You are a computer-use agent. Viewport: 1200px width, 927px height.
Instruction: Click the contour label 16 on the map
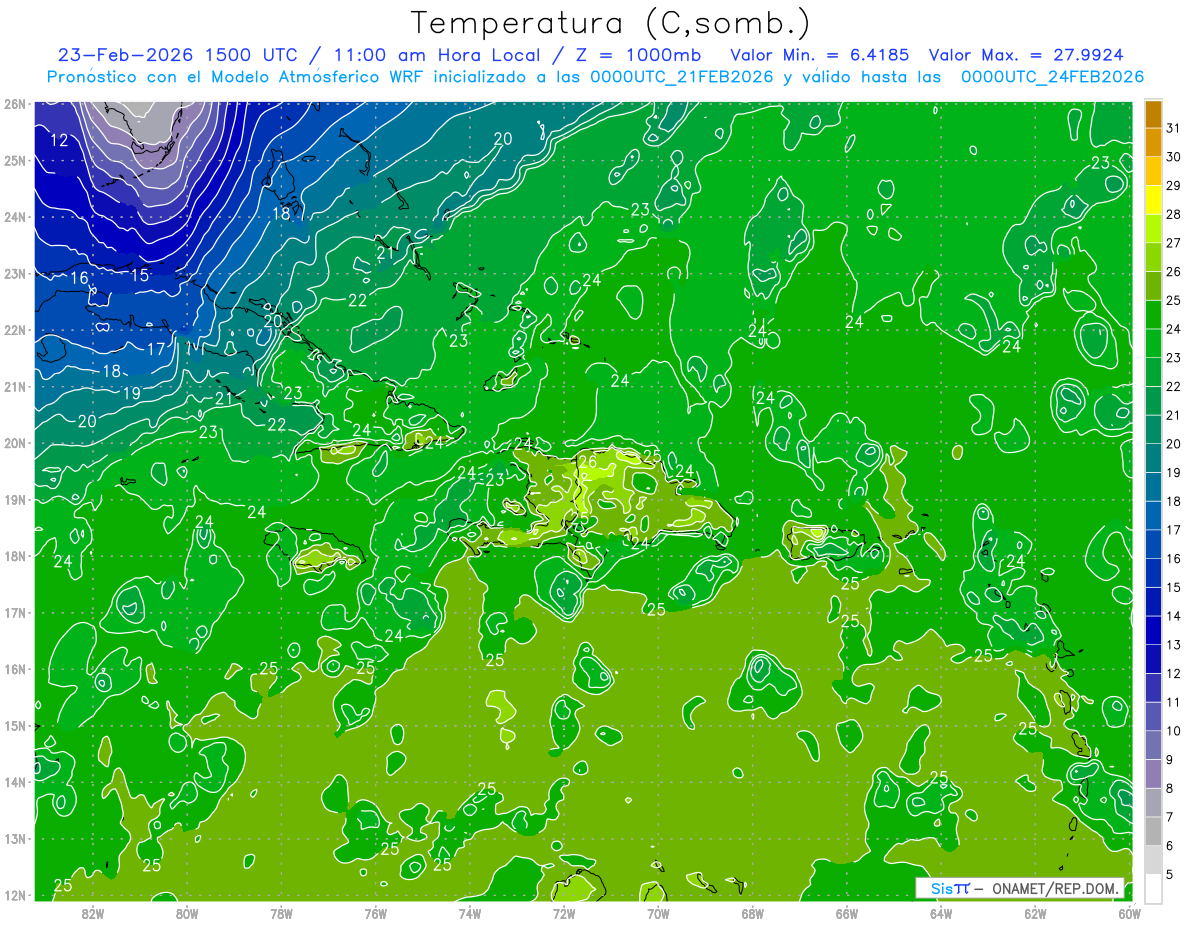(80, 278)
